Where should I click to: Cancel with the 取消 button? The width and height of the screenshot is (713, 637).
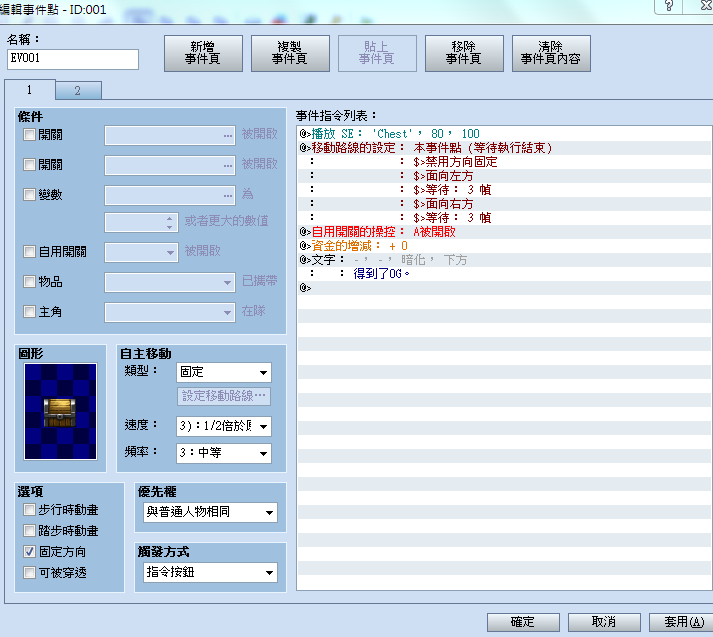[604, 622]
